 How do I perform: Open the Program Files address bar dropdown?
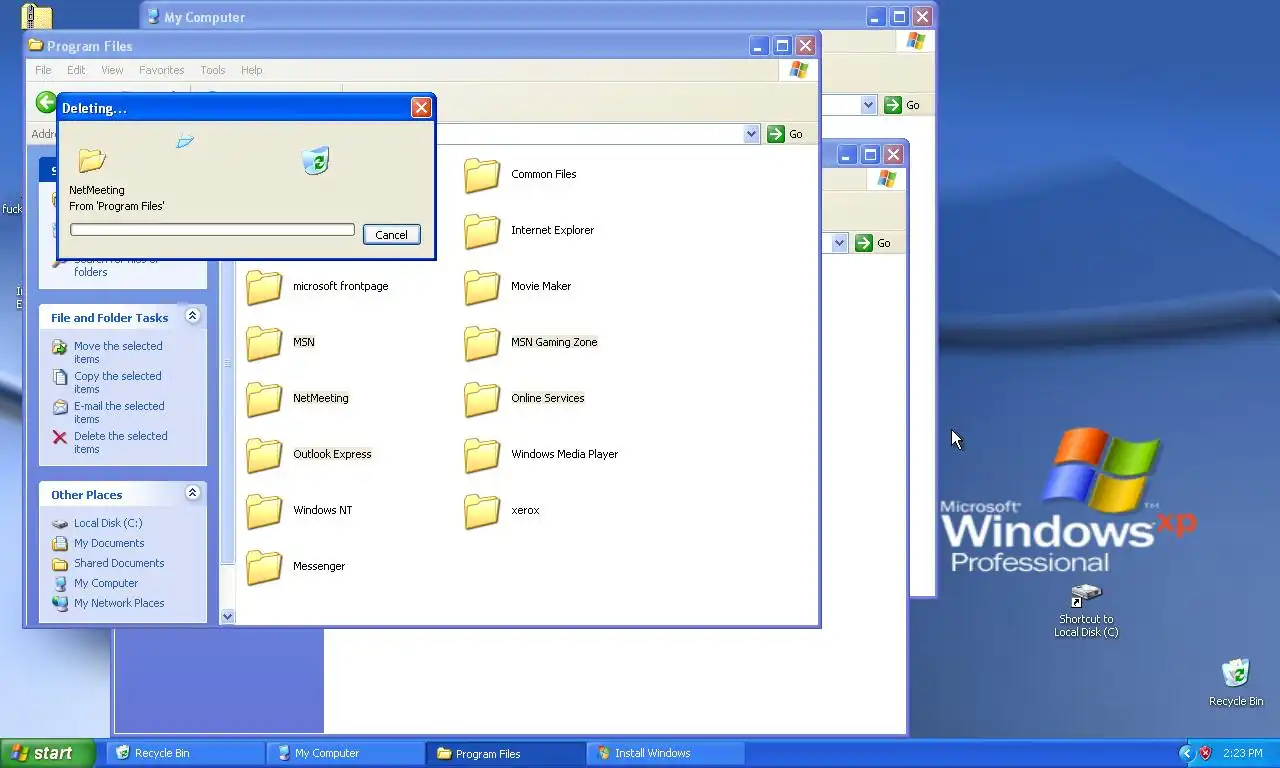tap(751, 134)
